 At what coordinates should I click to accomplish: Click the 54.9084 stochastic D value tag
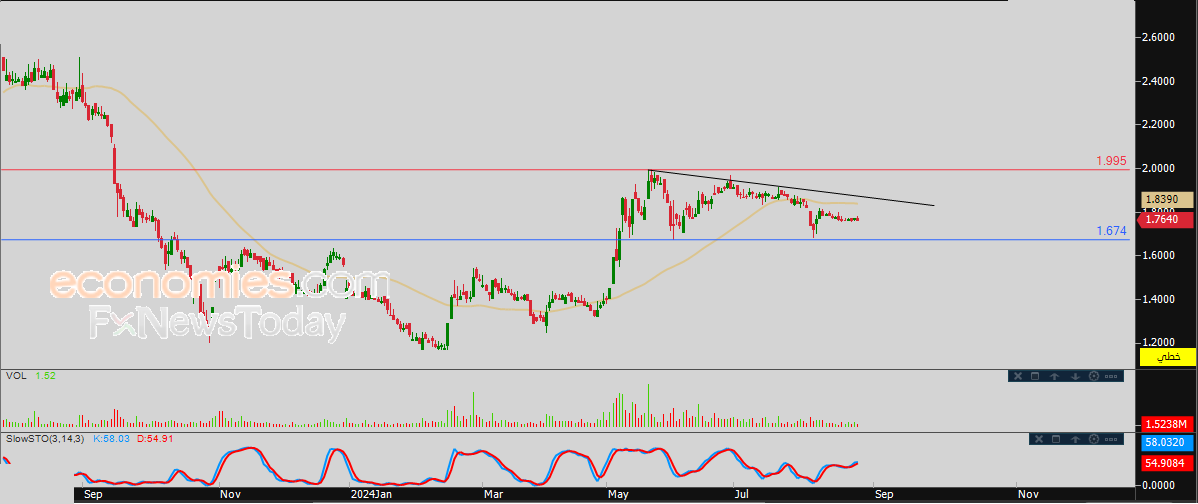point(1168,463)
